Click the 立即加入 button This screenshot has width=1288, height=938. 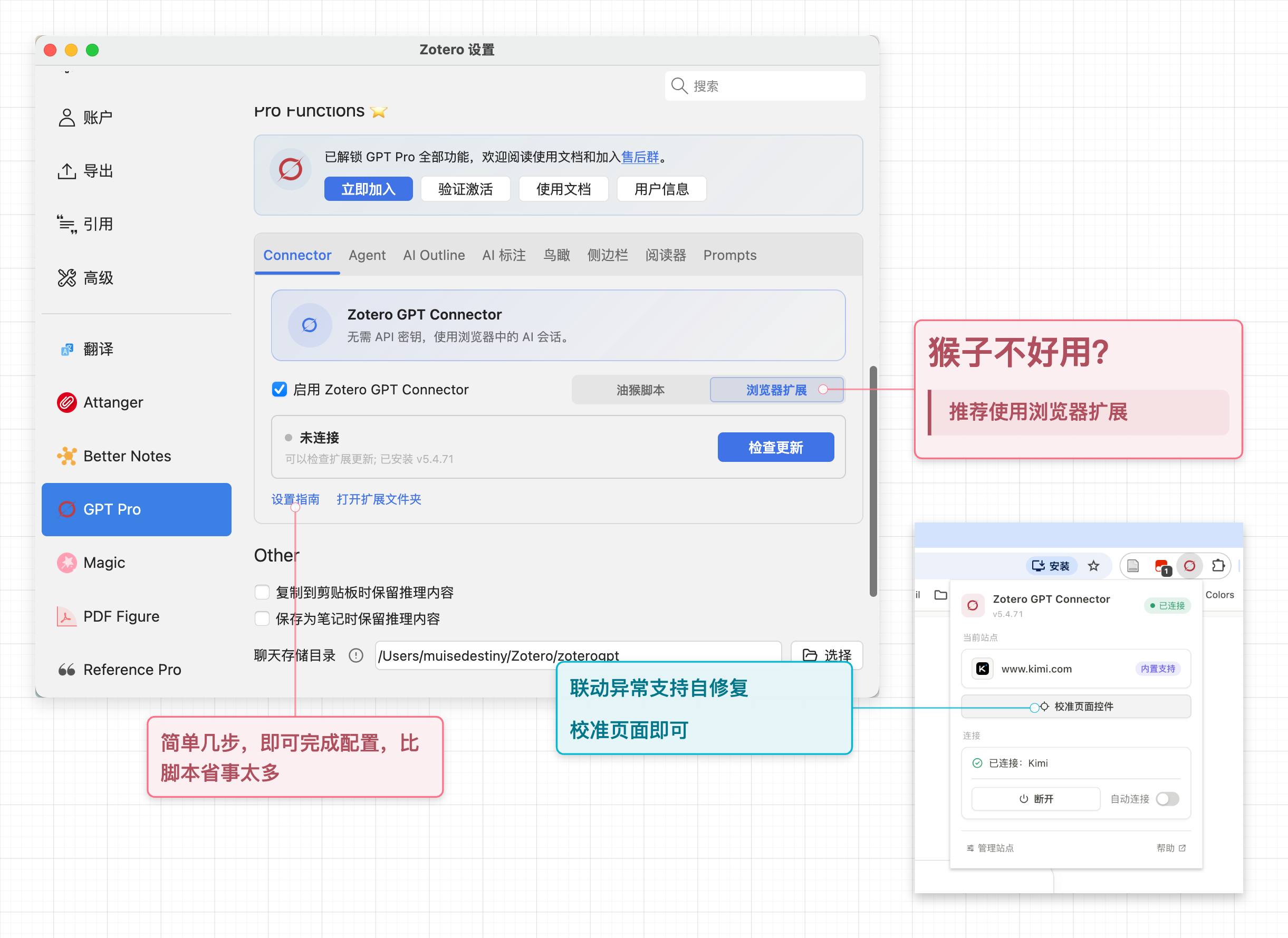(368, 189)
